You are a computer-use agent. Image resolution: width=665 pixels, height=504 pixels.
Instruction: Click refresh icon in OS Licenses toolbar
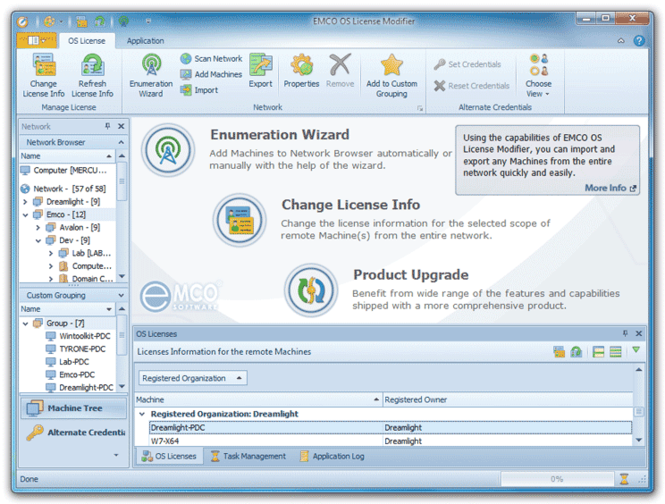click(576, 352)
